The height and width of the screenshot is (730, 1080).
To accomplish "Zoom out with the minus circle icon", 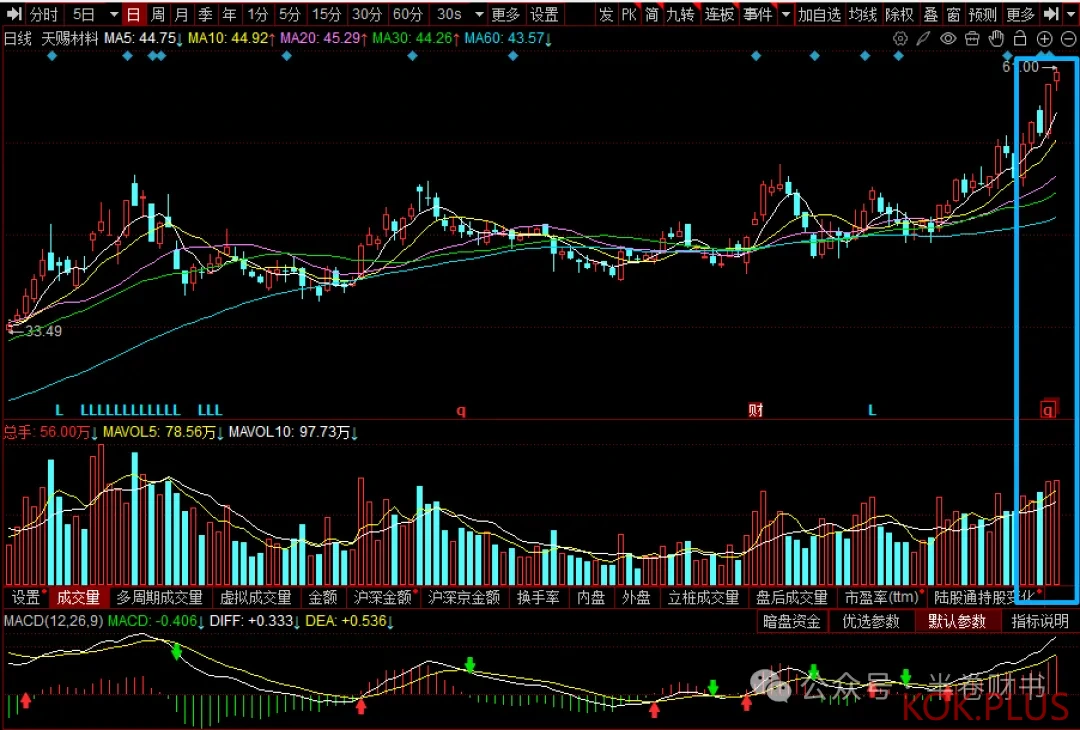I will [1068, 39].
